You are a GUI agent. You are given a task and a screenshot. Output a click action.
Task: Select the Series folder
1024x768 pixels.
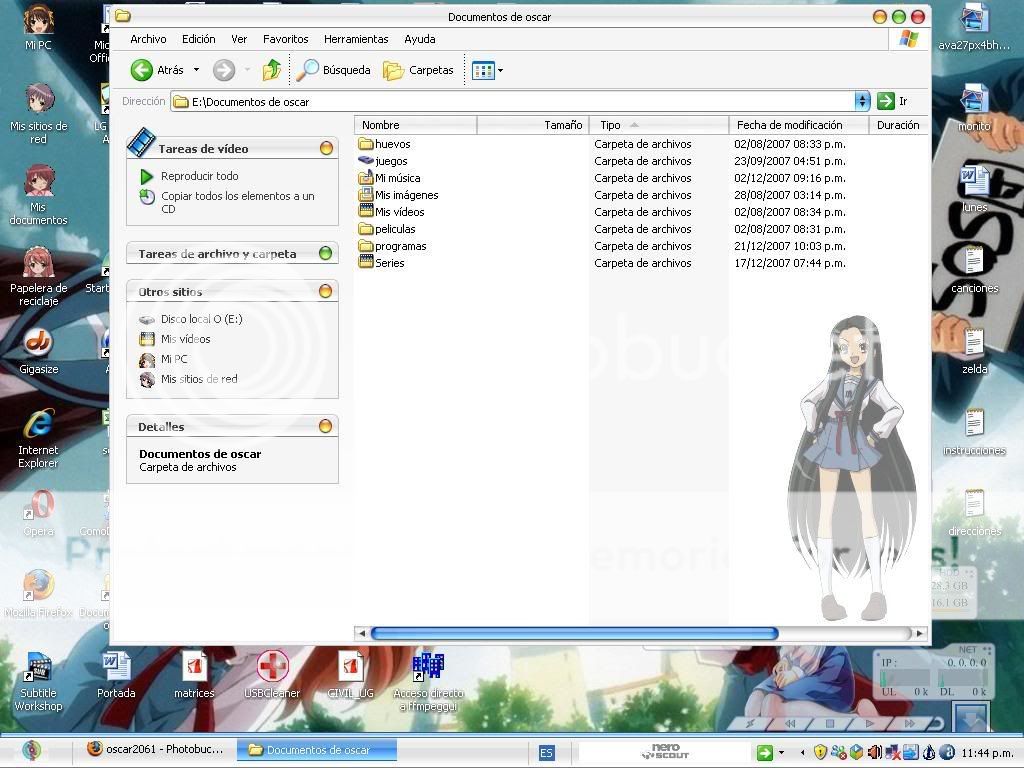389,263
